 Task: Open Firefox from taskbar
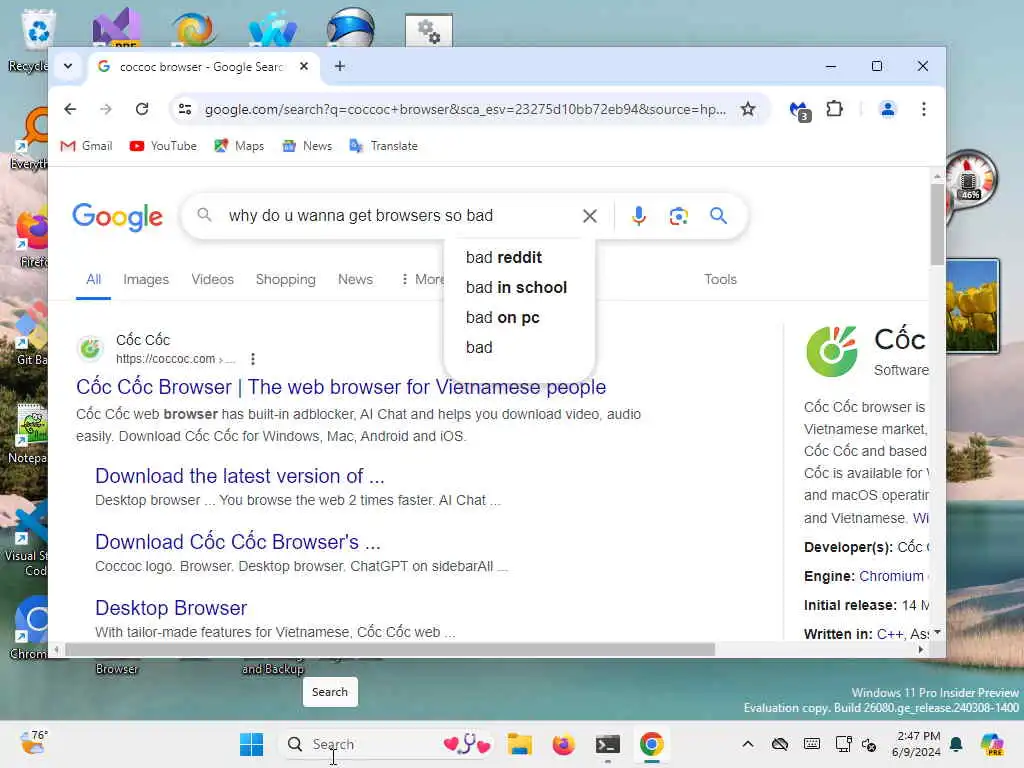tap(564, 744)
